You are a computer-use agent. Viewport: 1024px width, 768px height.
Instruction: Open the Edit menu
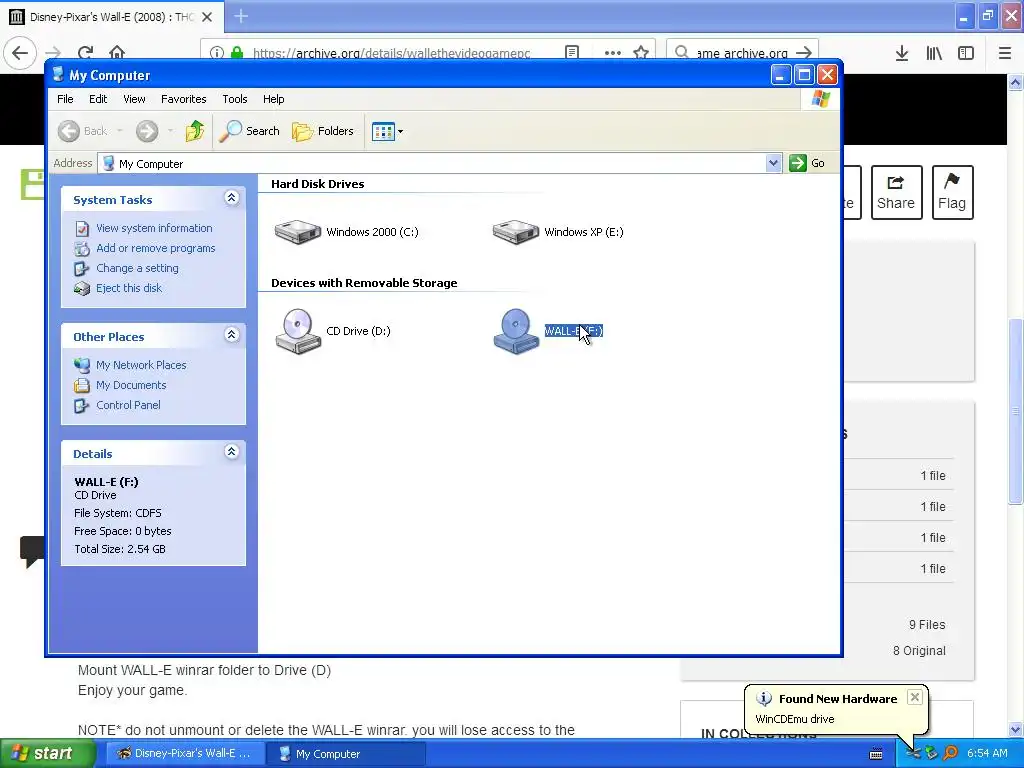[x=98, y=99]
